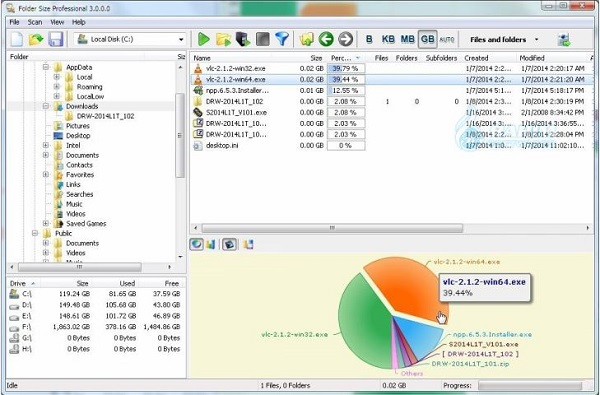Viewport: 600px width, 395px height.
Task: Open the Help menu
Action: coord(79,22)
